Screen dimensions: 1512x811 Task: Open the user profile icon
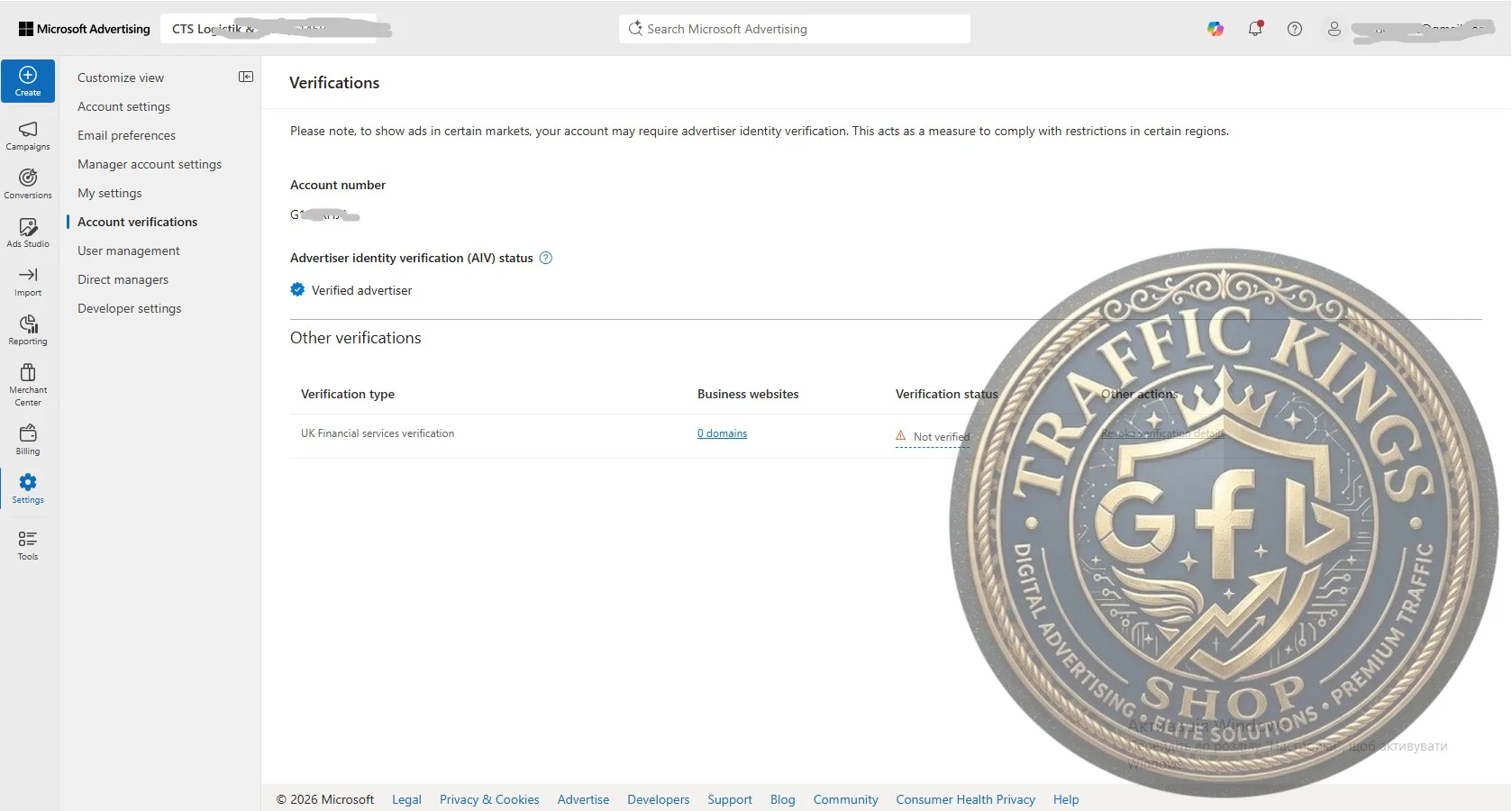click(x=1334, y=29)
